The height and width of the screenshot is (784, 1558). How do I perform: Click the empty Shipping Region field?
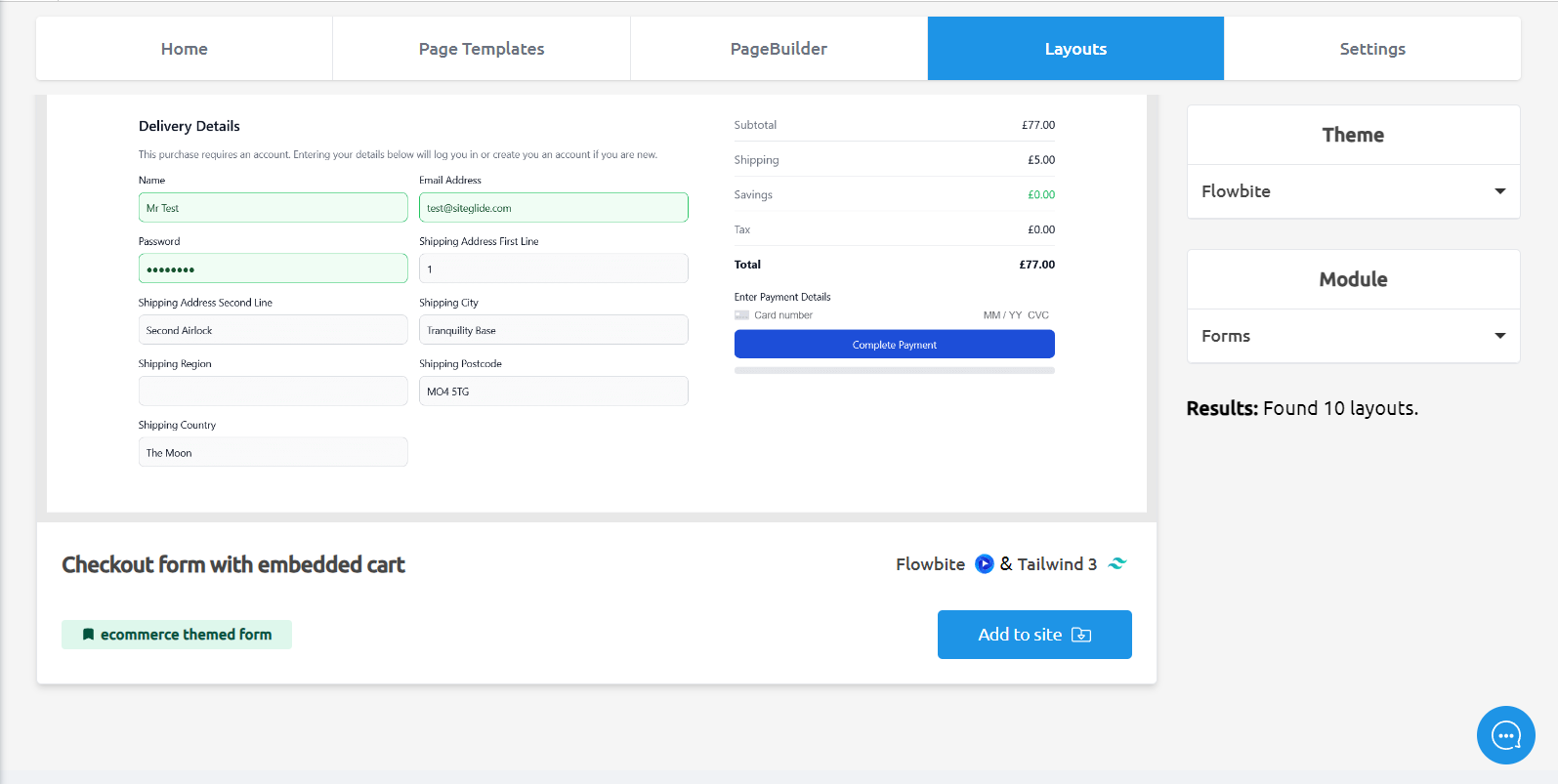click(x=273, y=392)
